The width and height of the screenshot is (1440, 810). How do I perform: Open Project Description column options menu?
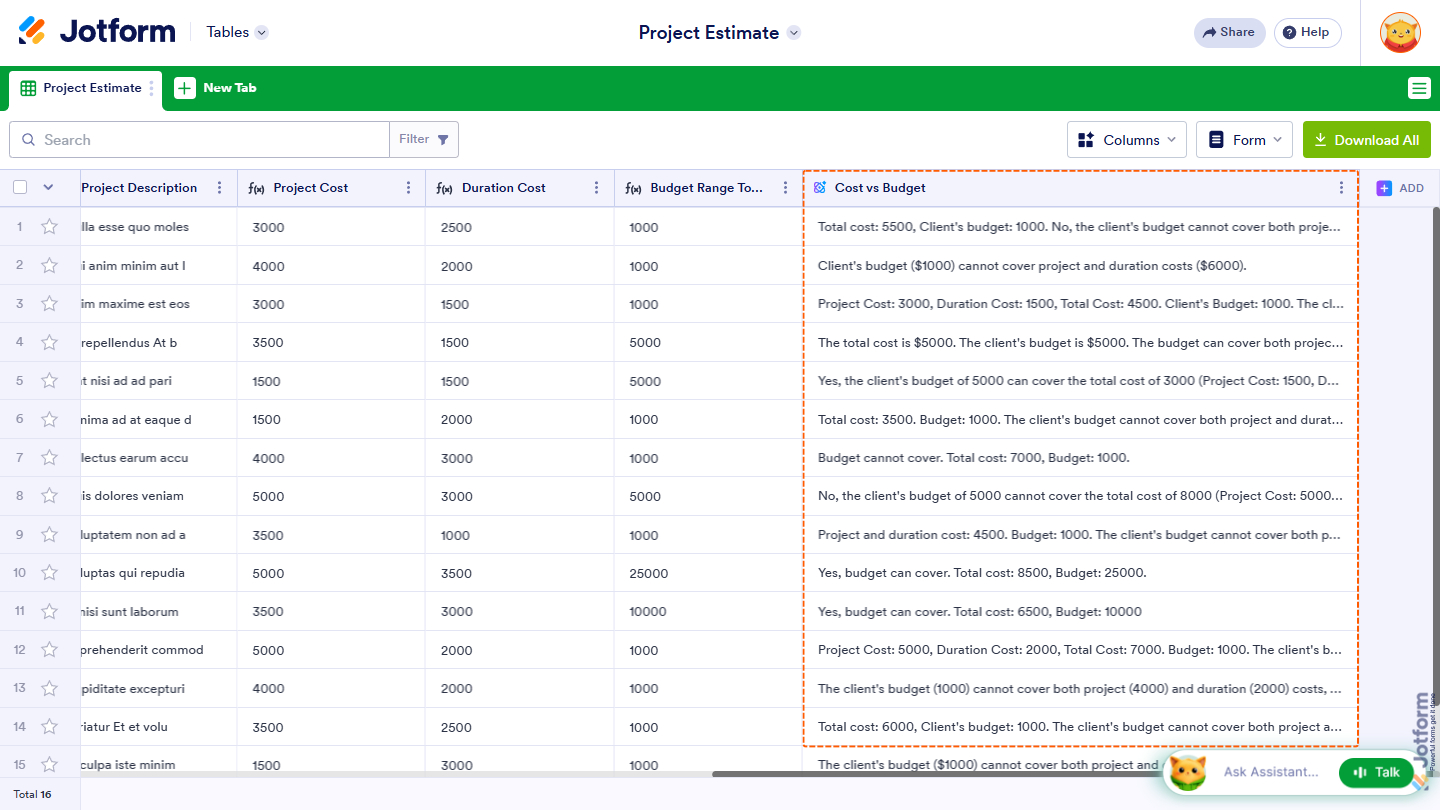[220, 188]
